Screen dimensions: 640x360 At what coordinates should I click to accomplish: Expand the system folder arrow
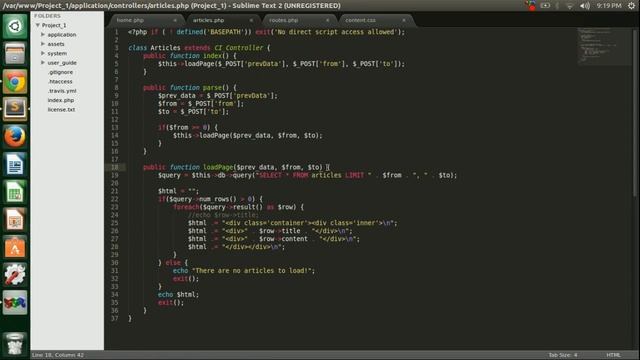(43, 53)
